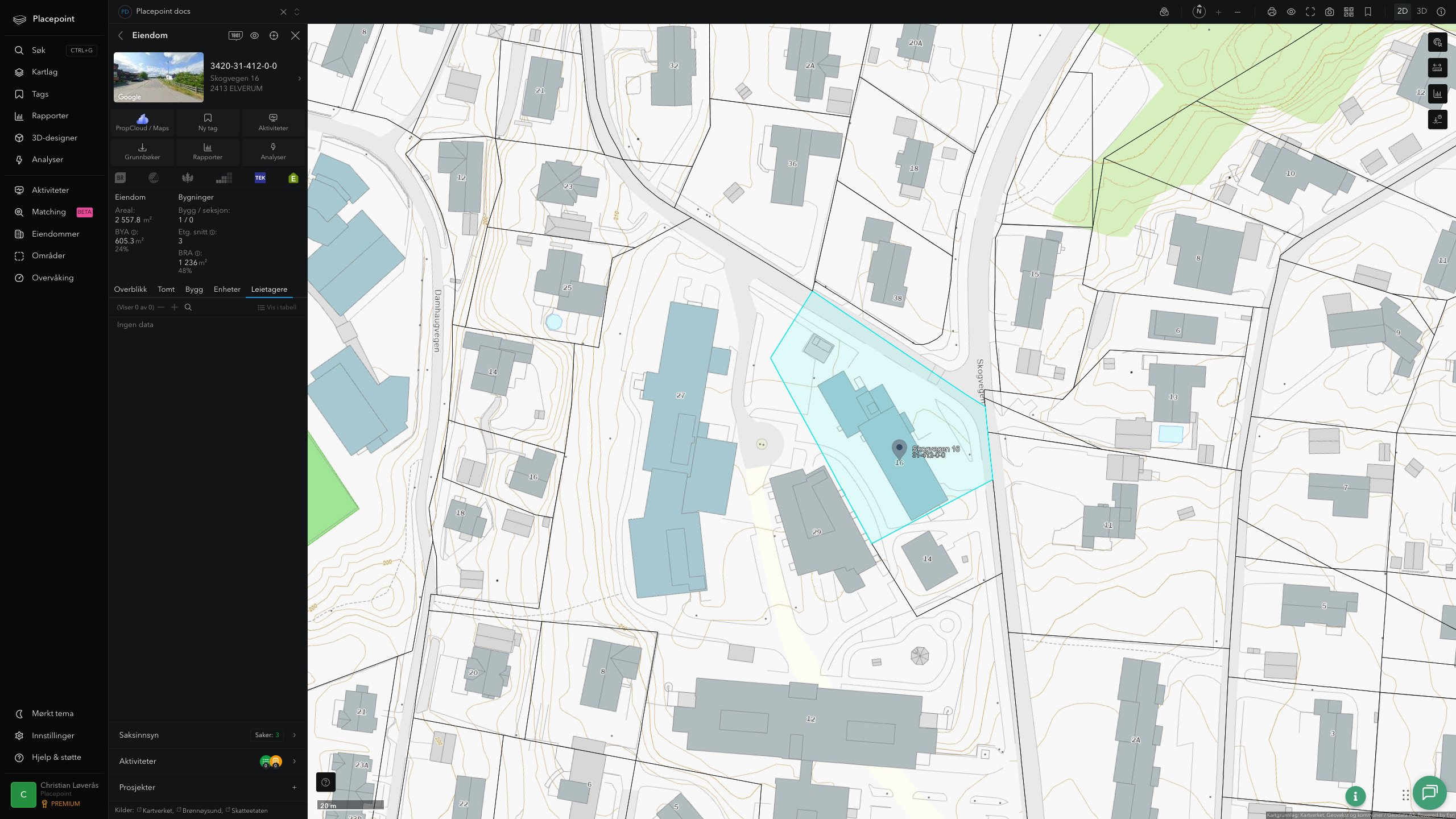The width and height of the screenshot is (1456, 819).
Task: Click the striped circle icon
Action: point(154,178)
